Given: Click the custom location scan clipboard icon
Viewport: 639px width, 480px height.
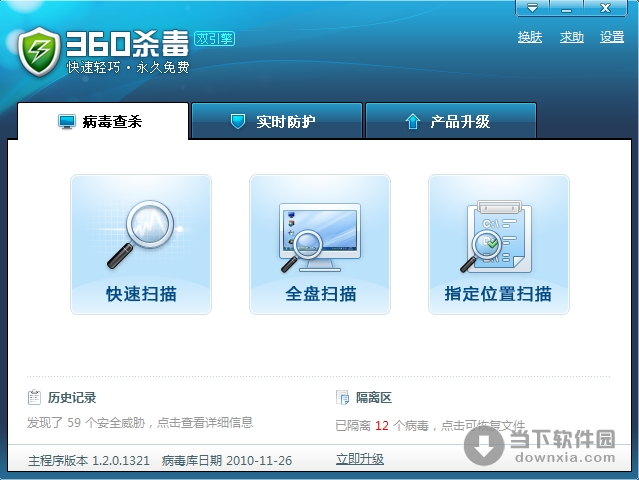Looking at the screenshot, I should (x=496, y=236).
